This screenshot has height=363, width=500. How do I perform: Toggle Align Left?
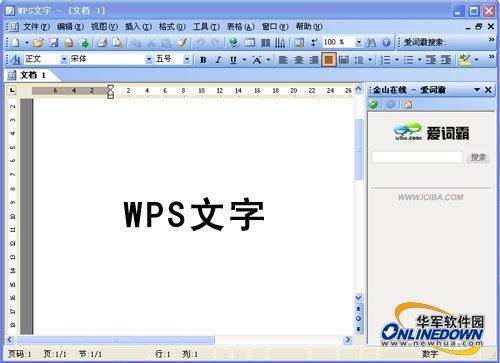point(283,60)
